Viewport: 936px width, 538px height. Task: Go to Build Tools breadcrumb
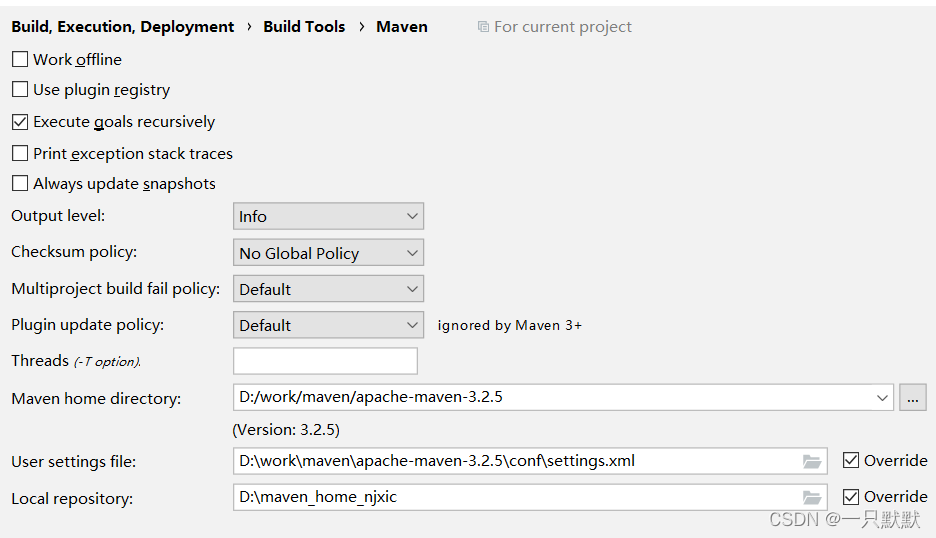304,27
